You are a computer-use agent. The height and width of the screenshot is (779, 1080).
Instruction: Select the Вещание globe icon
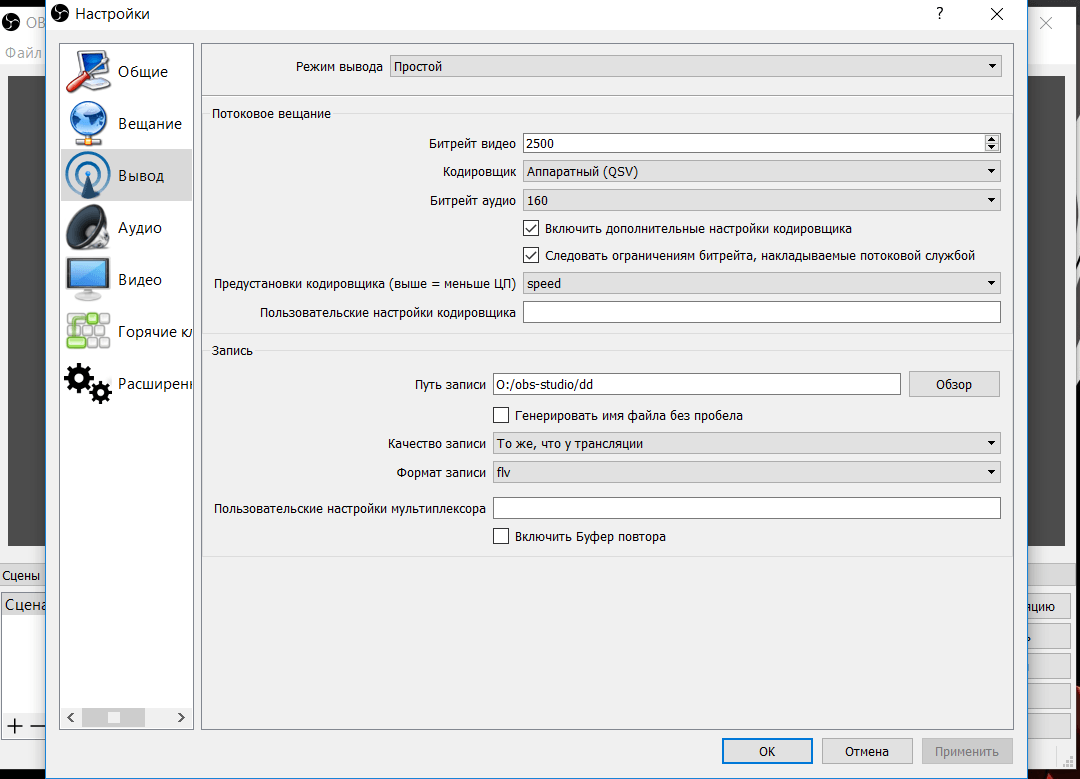pos(88,123)
